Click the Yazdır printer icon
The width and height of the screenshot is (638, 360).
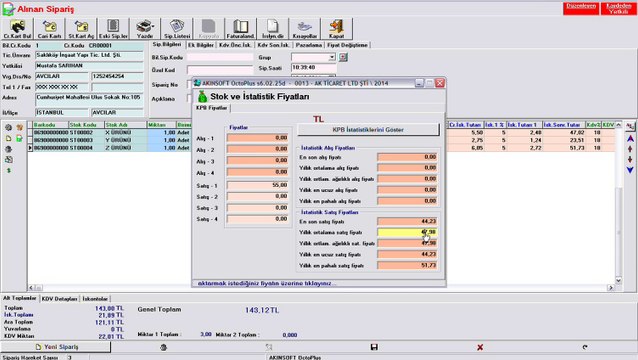(145, 28)
